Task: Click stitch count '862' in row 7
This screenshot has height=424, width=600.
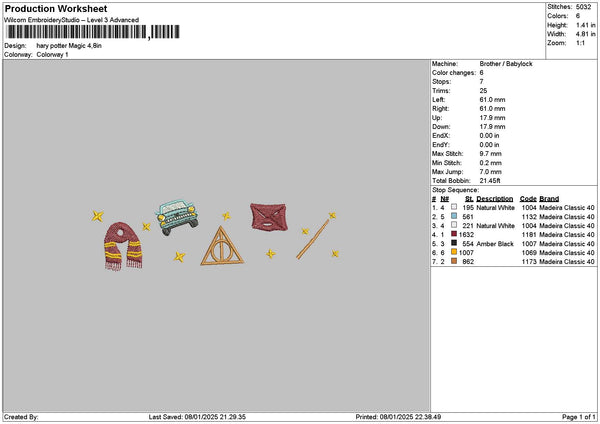Action: point(468,262)
